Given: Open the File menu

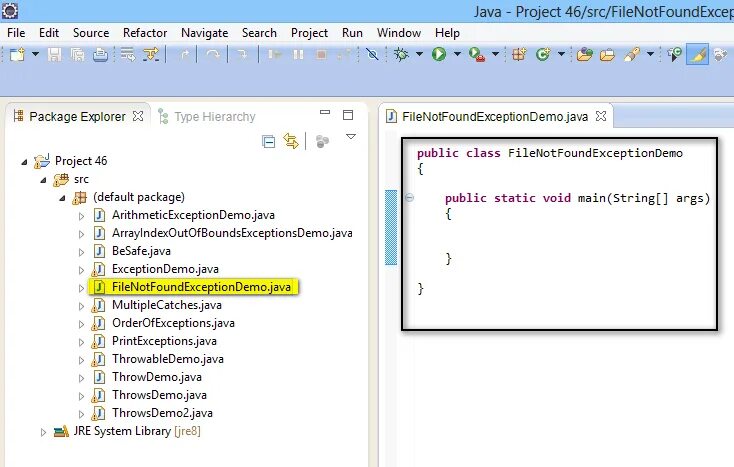Looking at the screenshot, I should pos(16,33).
